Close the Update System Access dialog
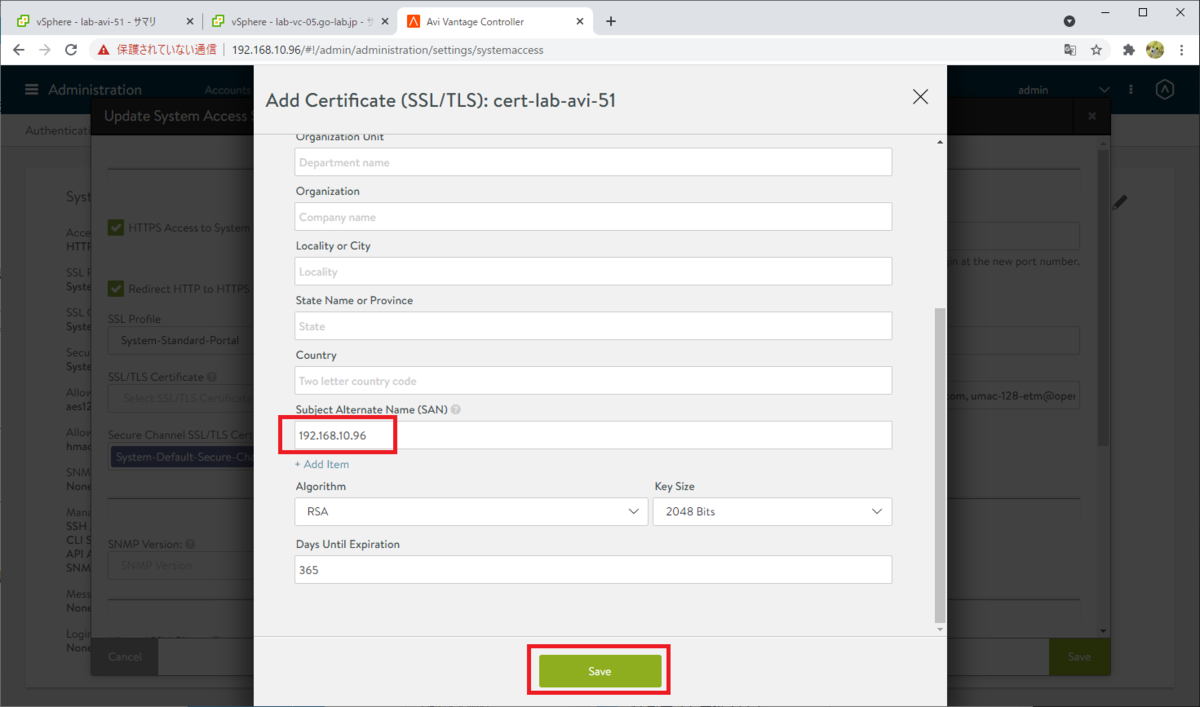1200x707 pixels. 1093,116
